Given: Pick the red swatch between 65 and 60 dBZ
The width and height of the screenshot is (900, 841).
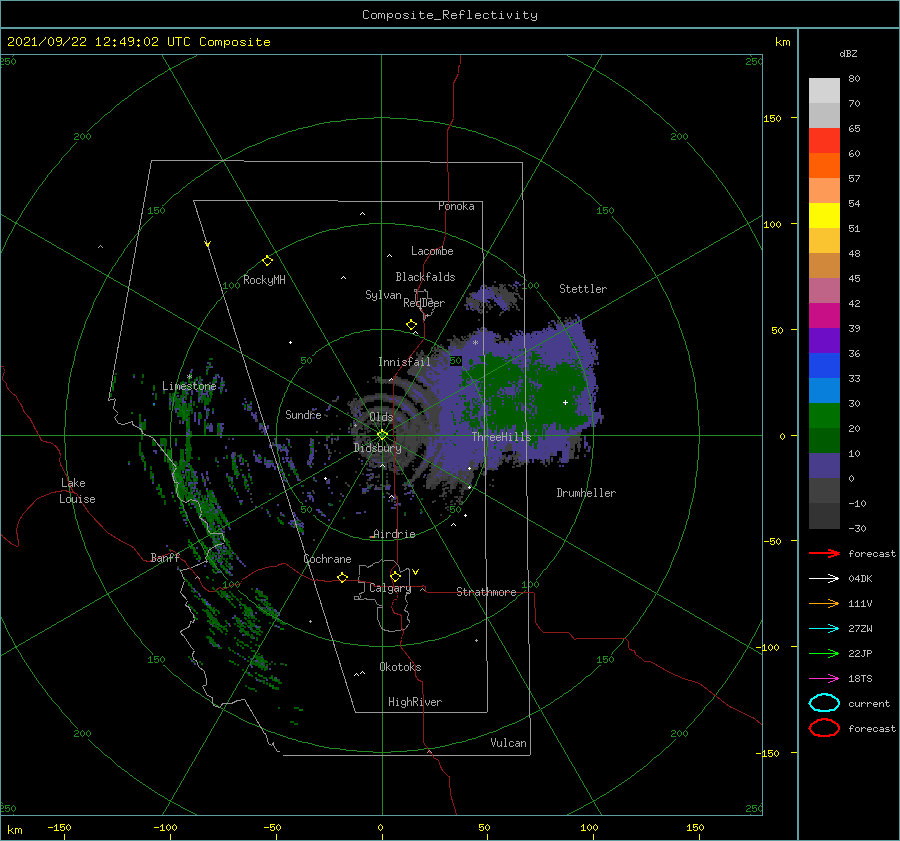Looking at the screenshot, I should coord(824,141).
